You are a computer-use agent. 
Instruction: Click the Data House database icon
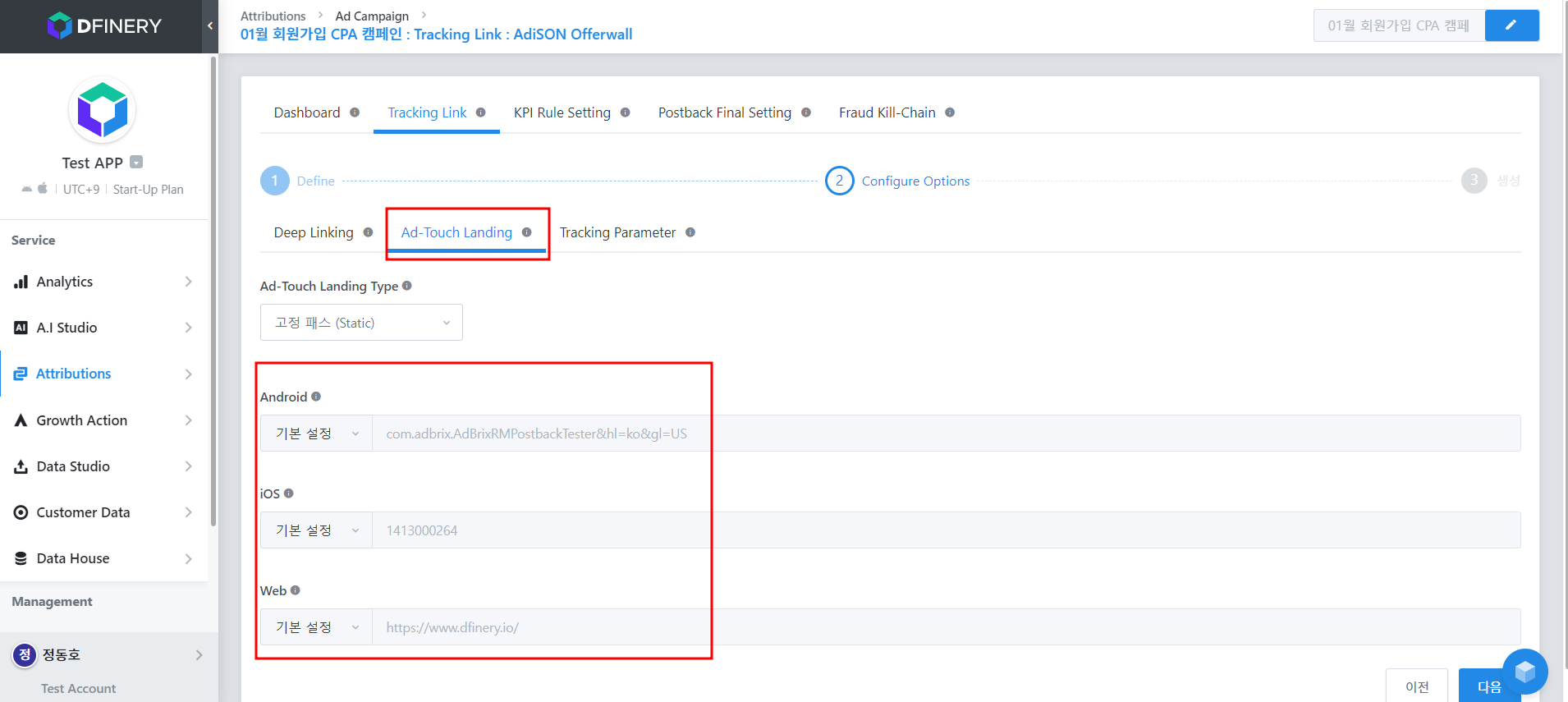click(21, 558)
